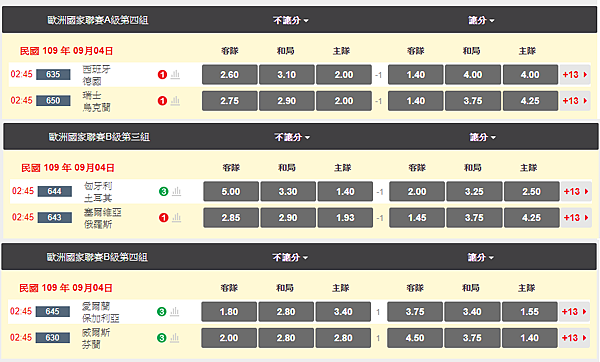Select the 5.00 away odds for match 644
Image resolution: width=600 pixels, height=362 pixels.
pos(231,191)
